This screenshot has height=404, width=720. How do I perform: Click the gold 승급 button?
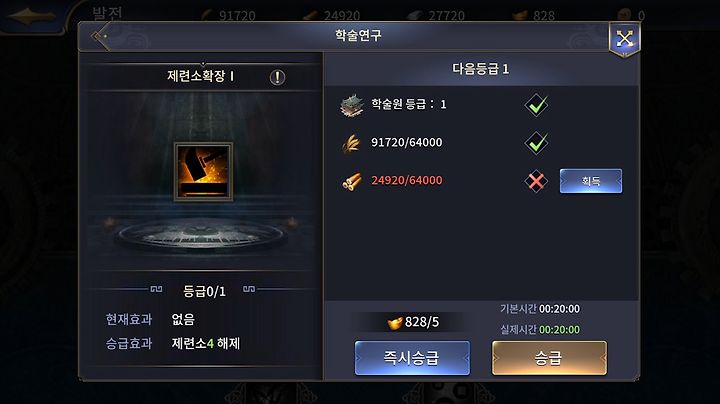[x=549, y=358]
